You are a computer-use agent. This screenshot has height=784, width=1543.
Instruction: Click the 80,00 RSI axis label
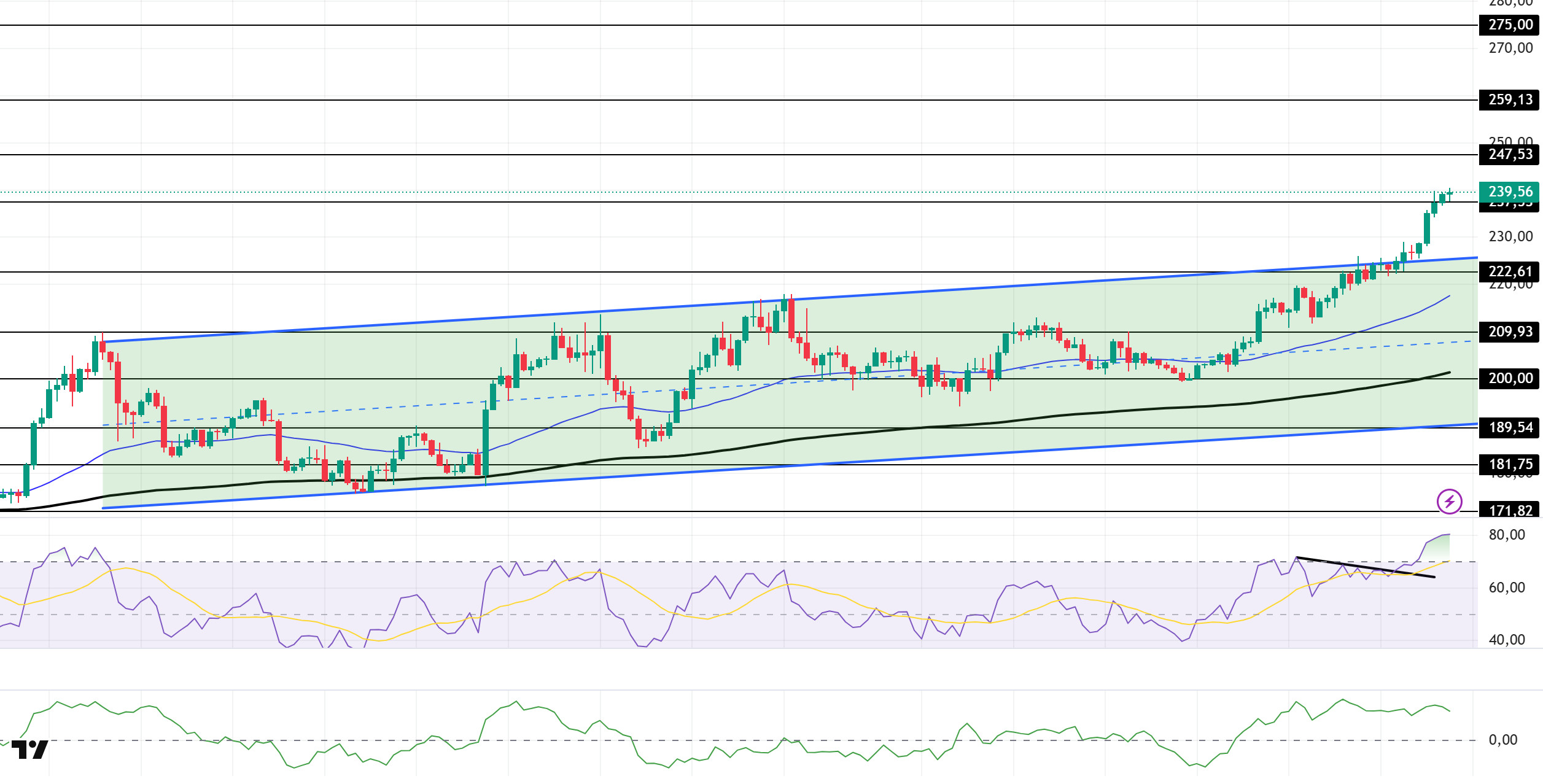point(1506,535)
